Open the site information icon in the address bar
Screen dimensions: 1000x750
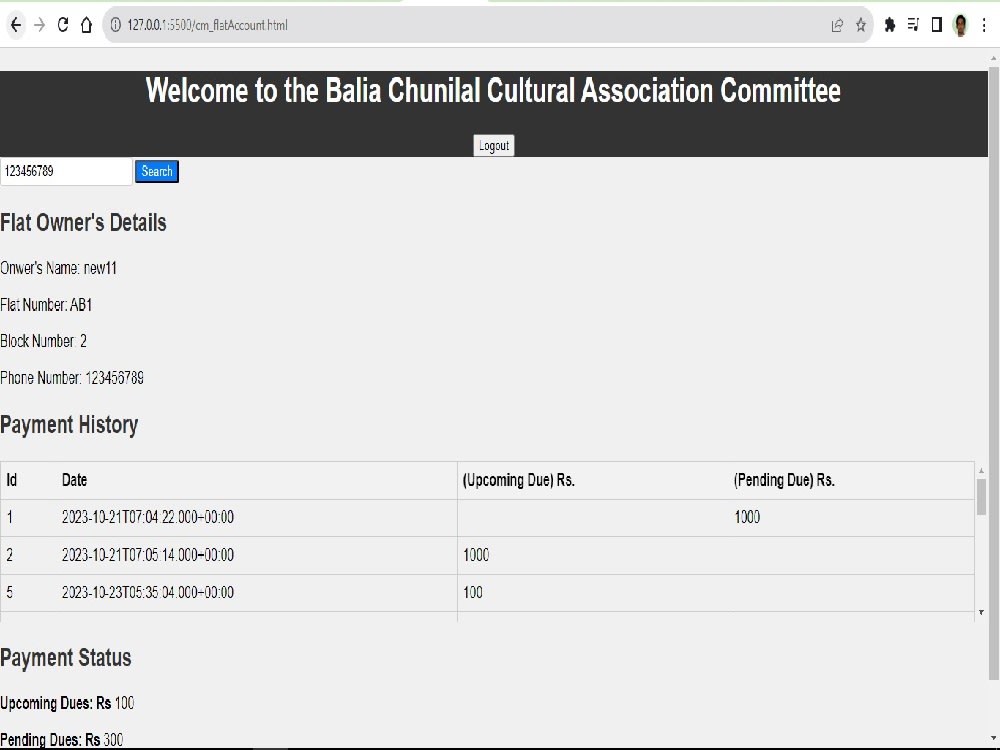pyautogui.click(x=115, y=25)
